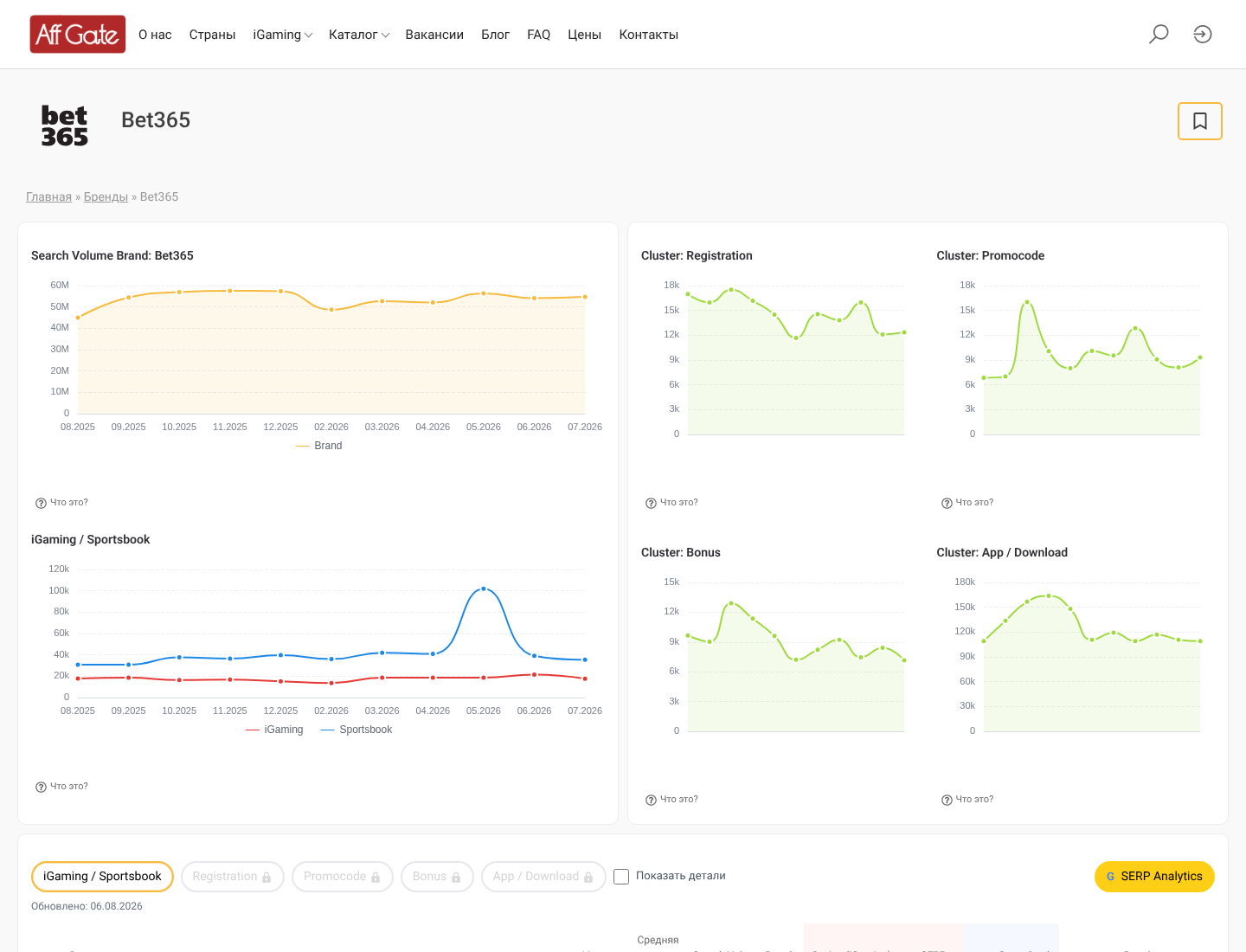Bookmark the Bet365 brand
The image size is (1246, 952).
click(x=1200, y=121)
